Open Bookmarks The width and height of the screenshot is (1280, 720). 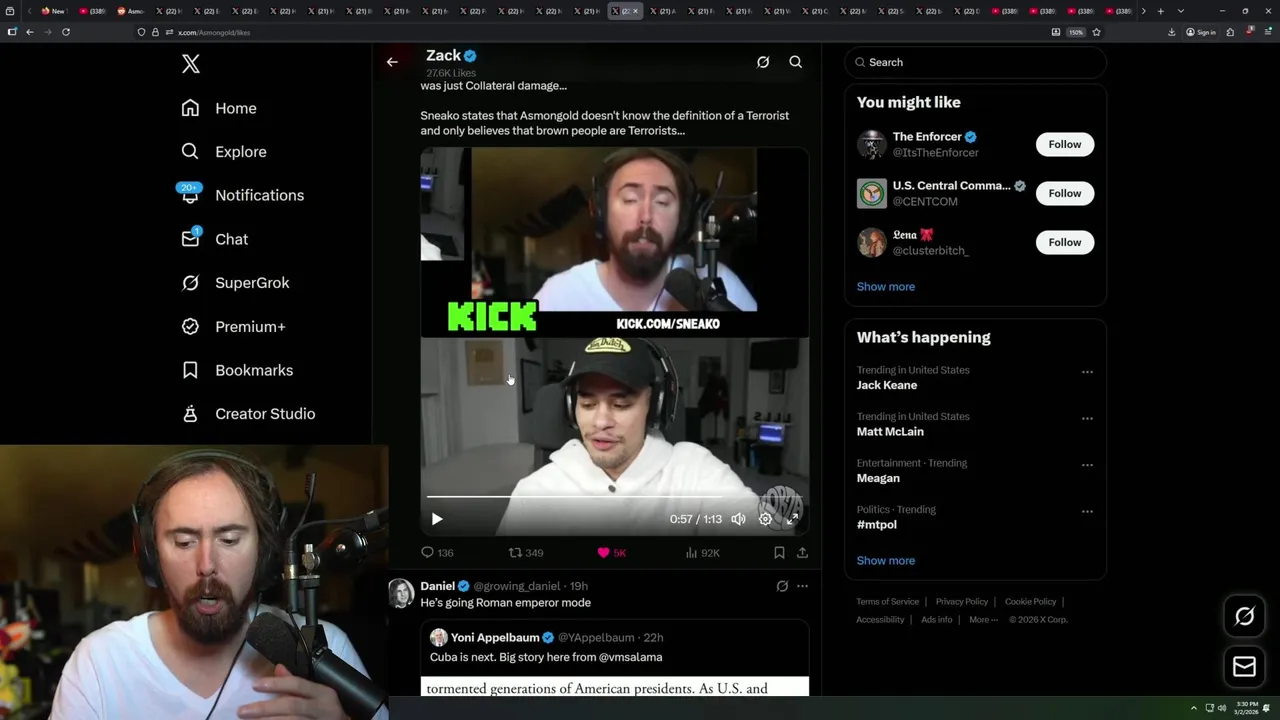[x=237, y=370]
